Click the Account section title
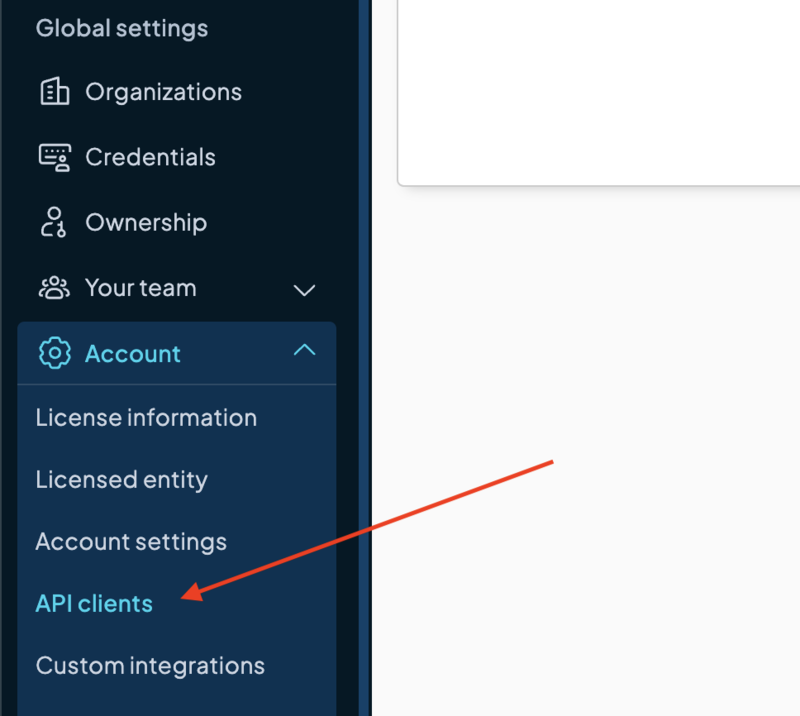 133,354
